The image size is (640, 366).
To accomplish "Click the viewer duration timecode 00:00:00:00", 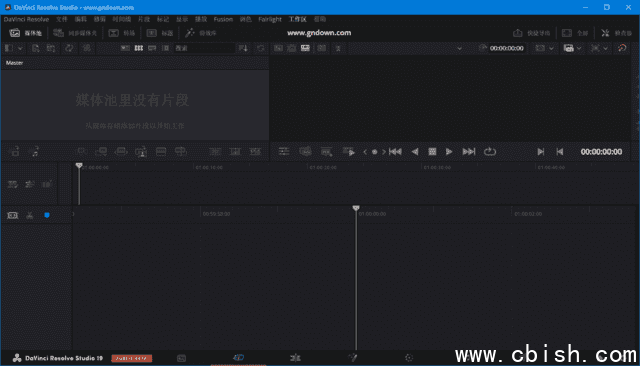I will [x=507, y=48].
